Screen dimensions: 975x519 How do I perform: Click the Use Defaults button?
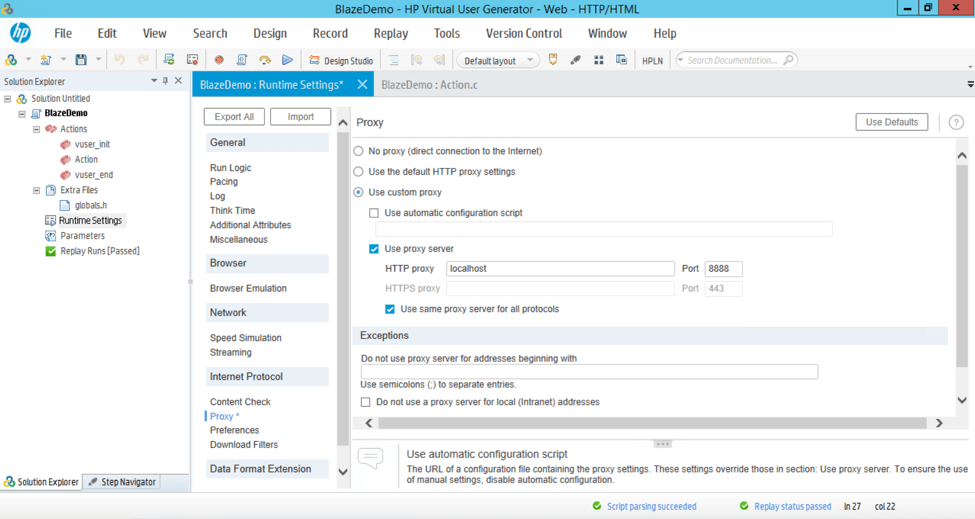coord(892,122)
